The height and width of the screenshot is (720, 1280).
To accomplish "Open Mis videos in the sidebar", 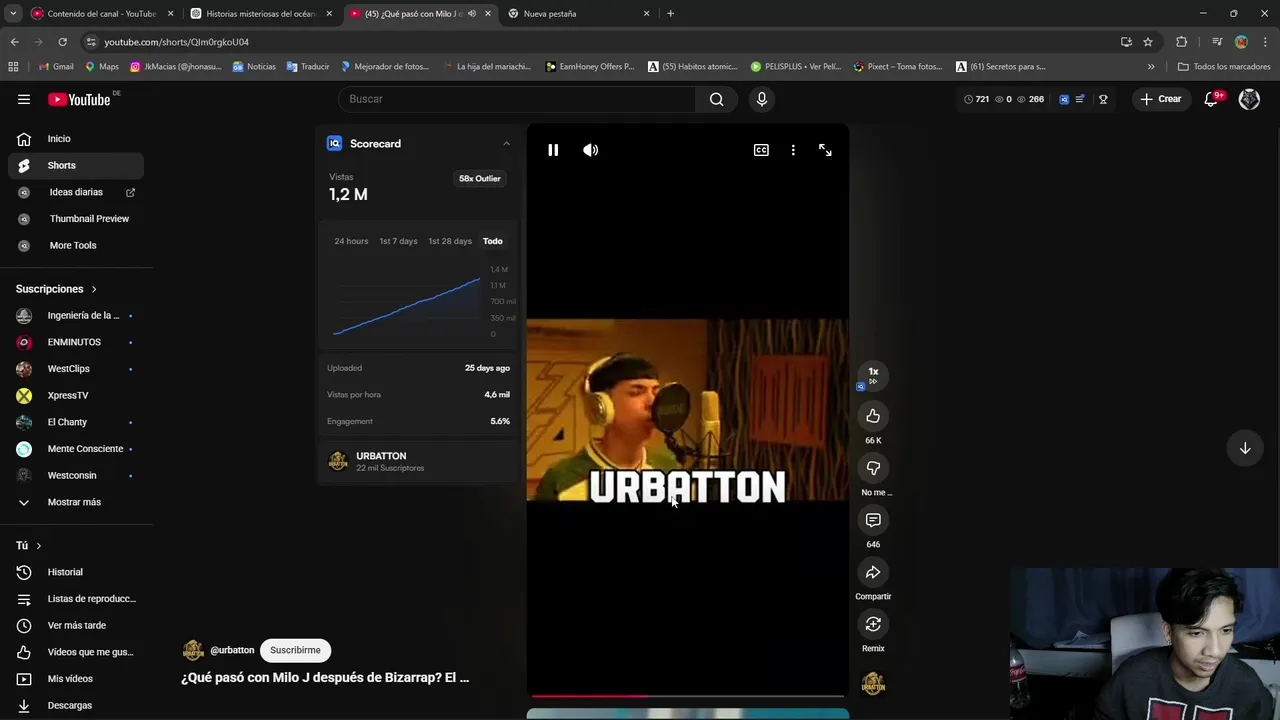I will (x=76, y=679).
